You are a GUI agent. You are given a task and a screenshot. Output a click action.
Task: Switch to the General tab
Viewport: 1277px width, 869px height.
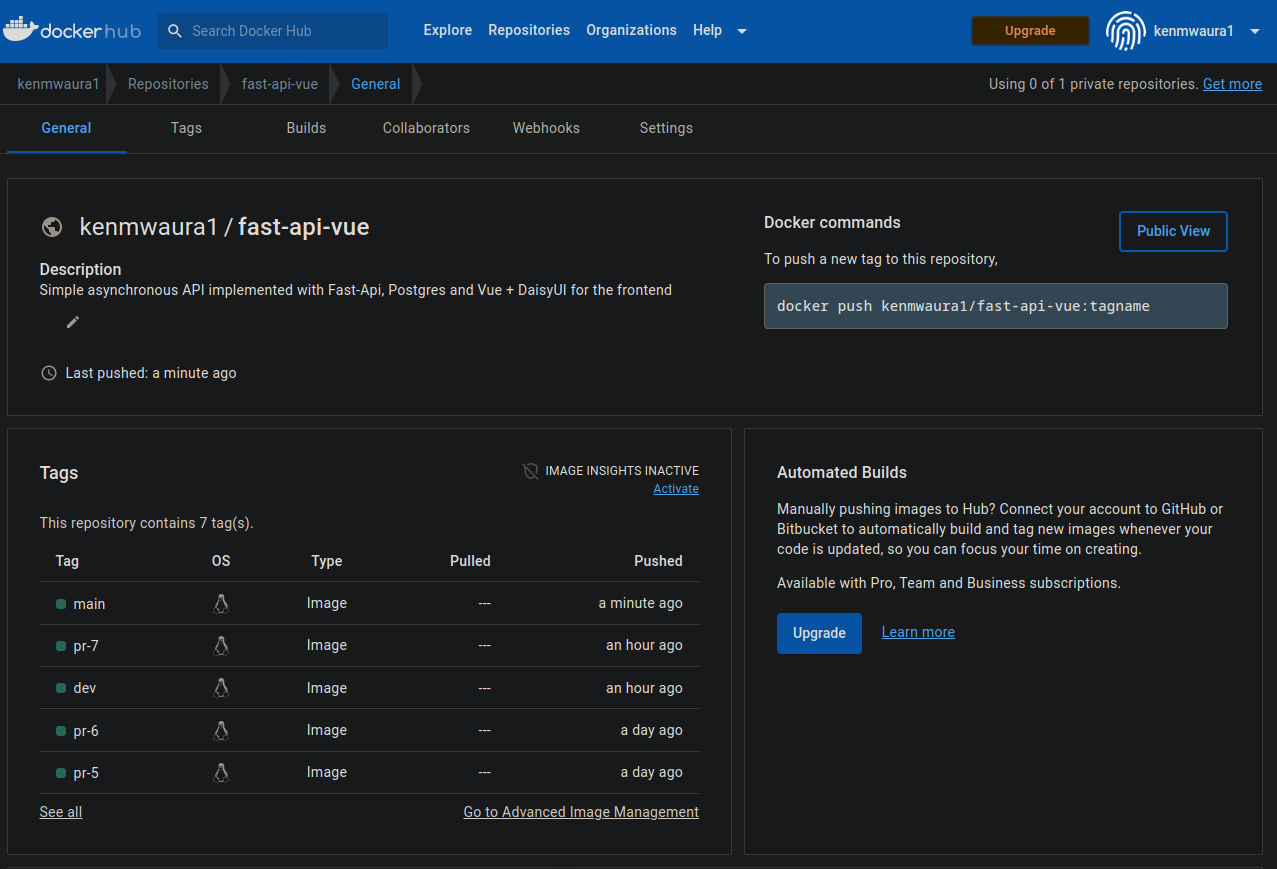67,128
